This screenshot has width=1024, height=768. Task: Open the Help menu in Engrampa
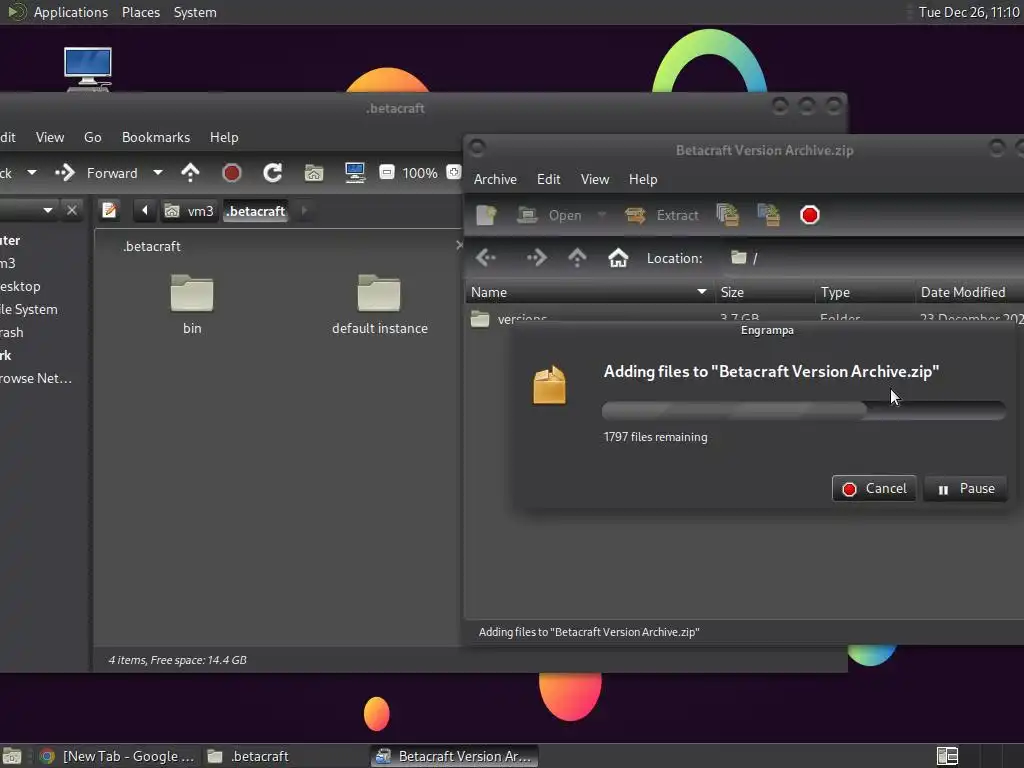(x=643, y=179)
